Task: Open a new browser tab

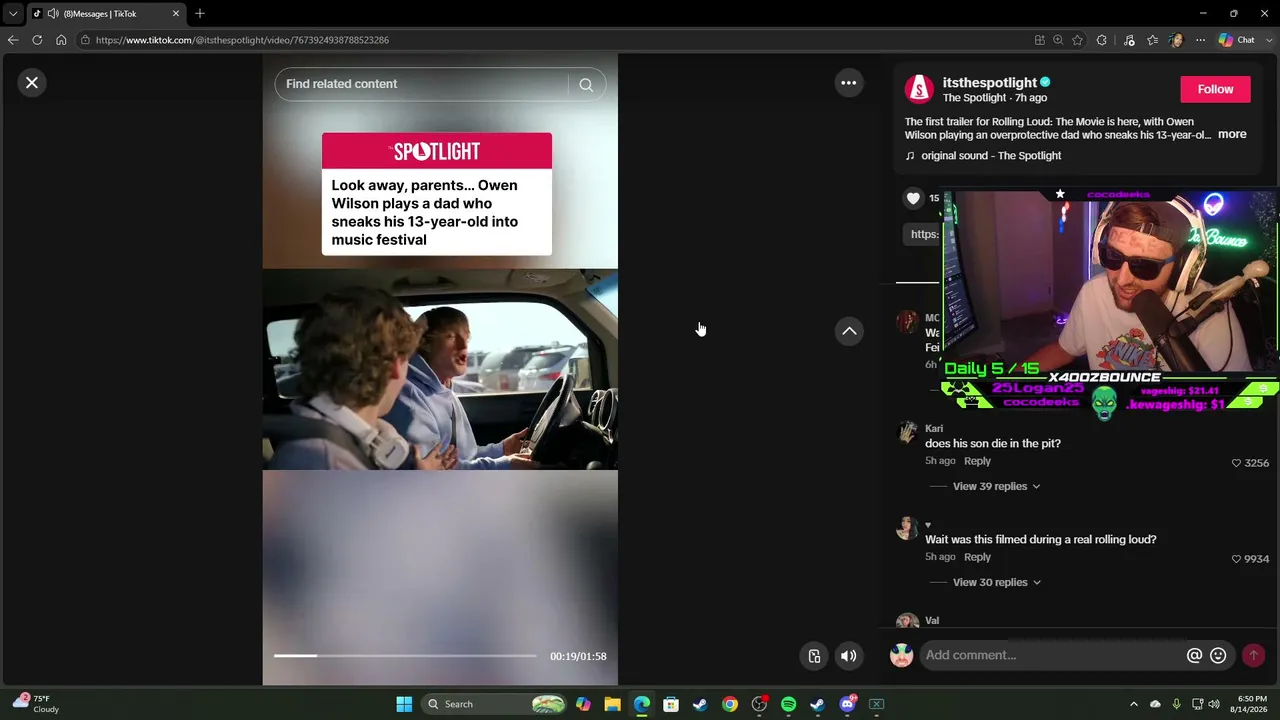Action: tap(200, 14)
